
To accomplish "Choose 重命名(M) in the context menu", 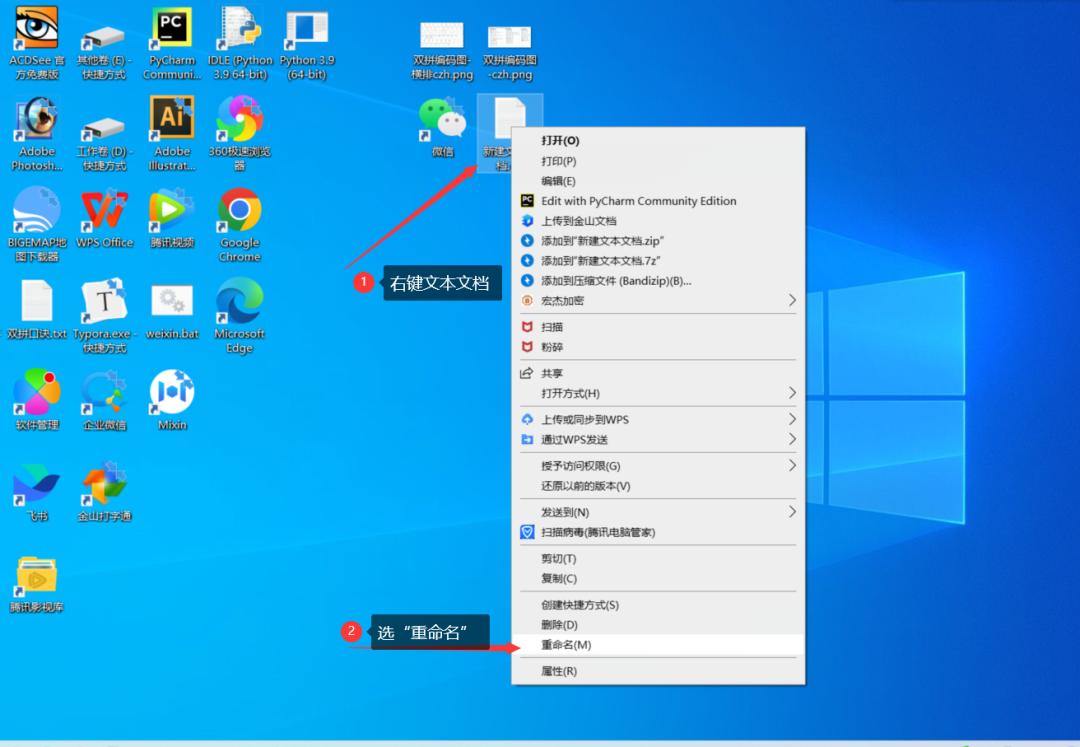I will pos(566,645).
